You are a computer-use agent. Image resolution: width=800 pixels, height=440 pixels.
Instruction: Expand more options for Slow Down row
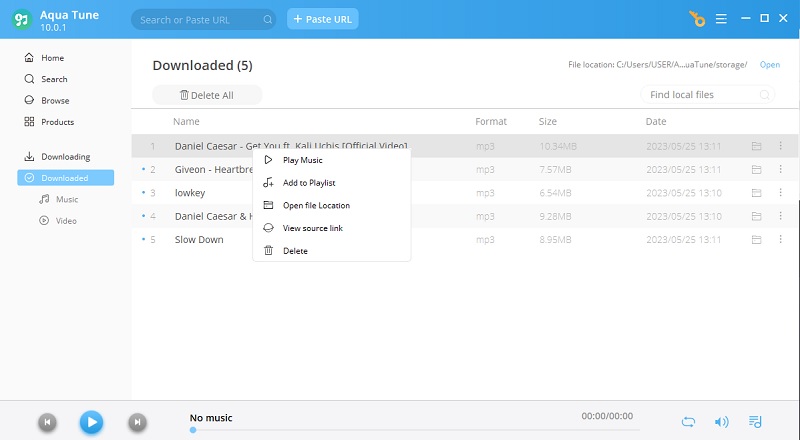[x=781, y=240]
